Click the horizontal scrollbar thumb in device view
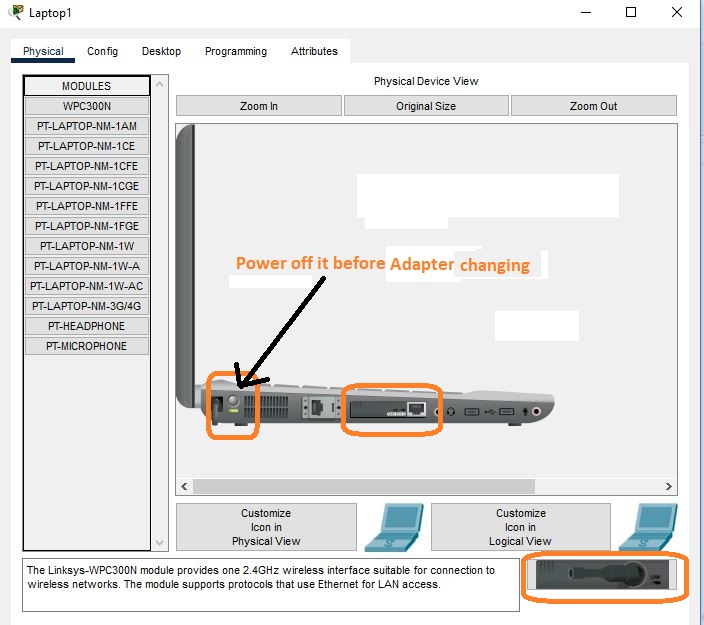Screen dimensions: 704x625 364,486
